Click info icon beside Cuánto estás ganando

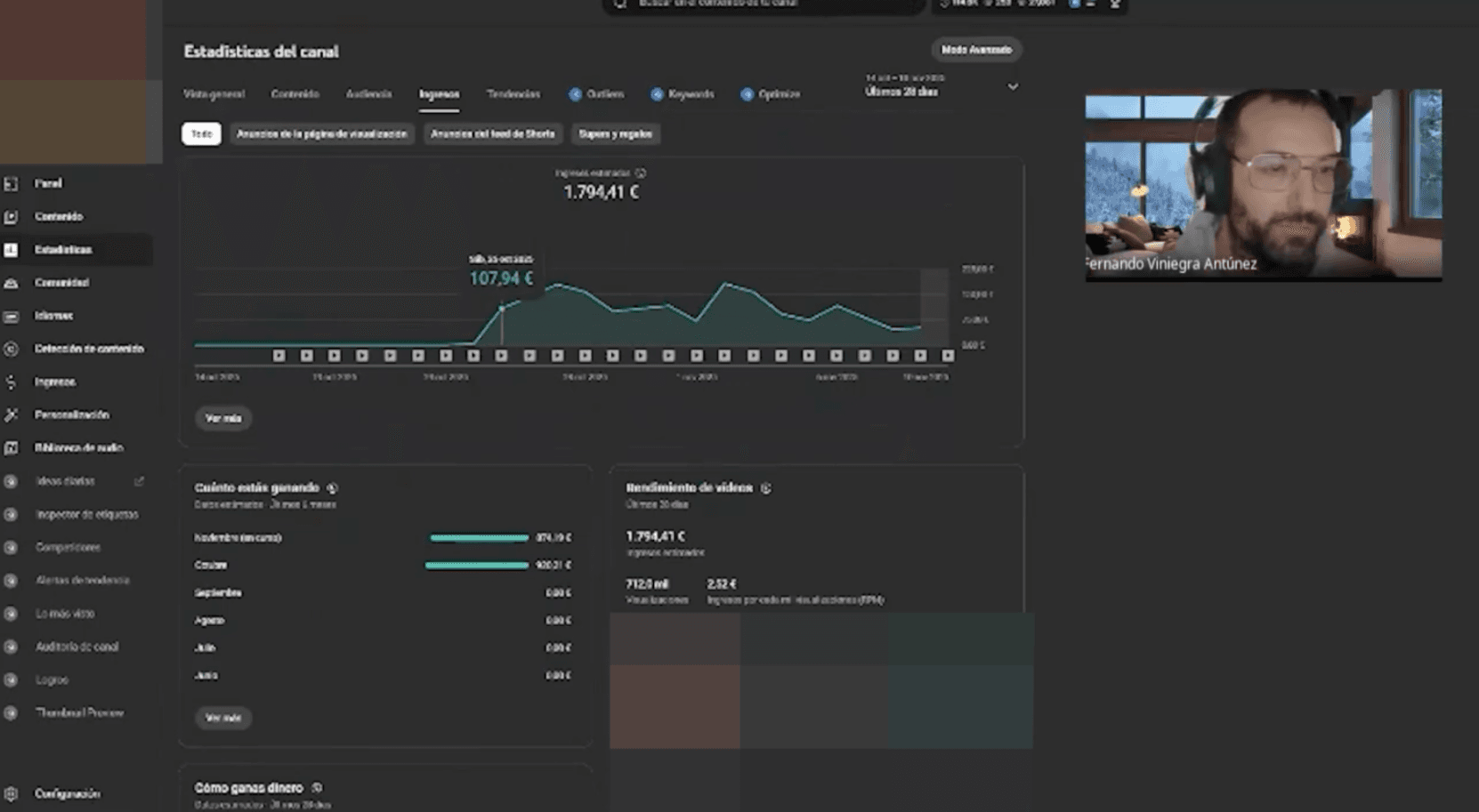point(332,488)
